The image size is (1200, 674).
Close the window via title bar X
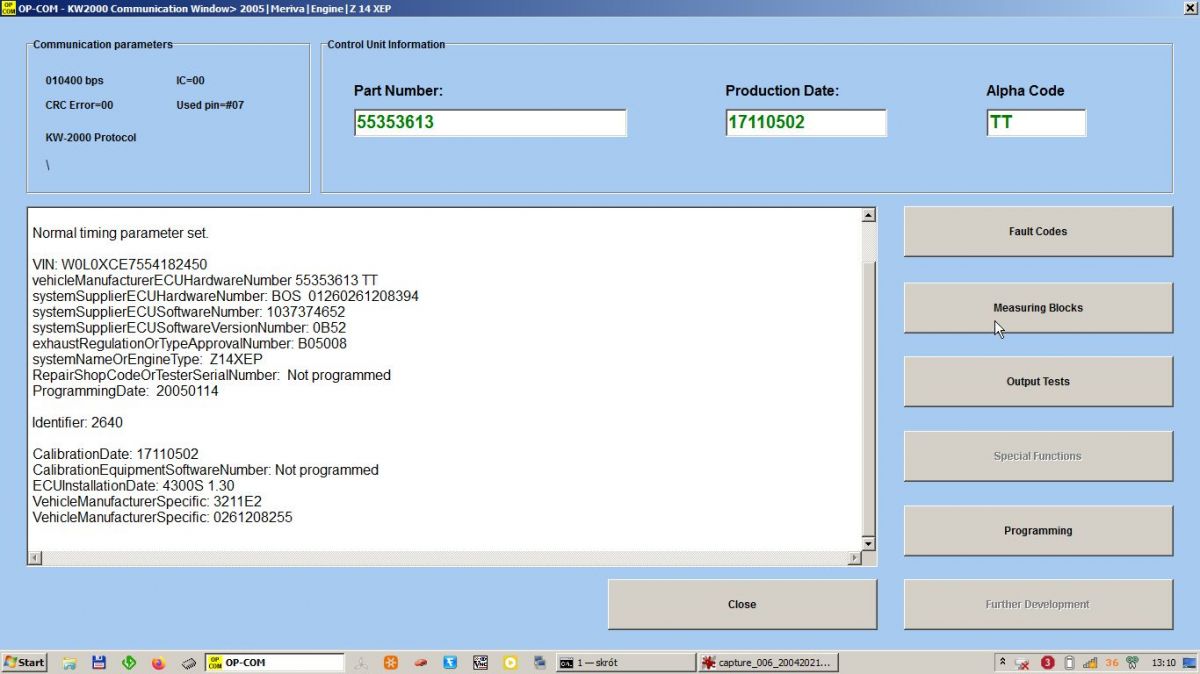pyautogui.click(x=1189, y=8)
